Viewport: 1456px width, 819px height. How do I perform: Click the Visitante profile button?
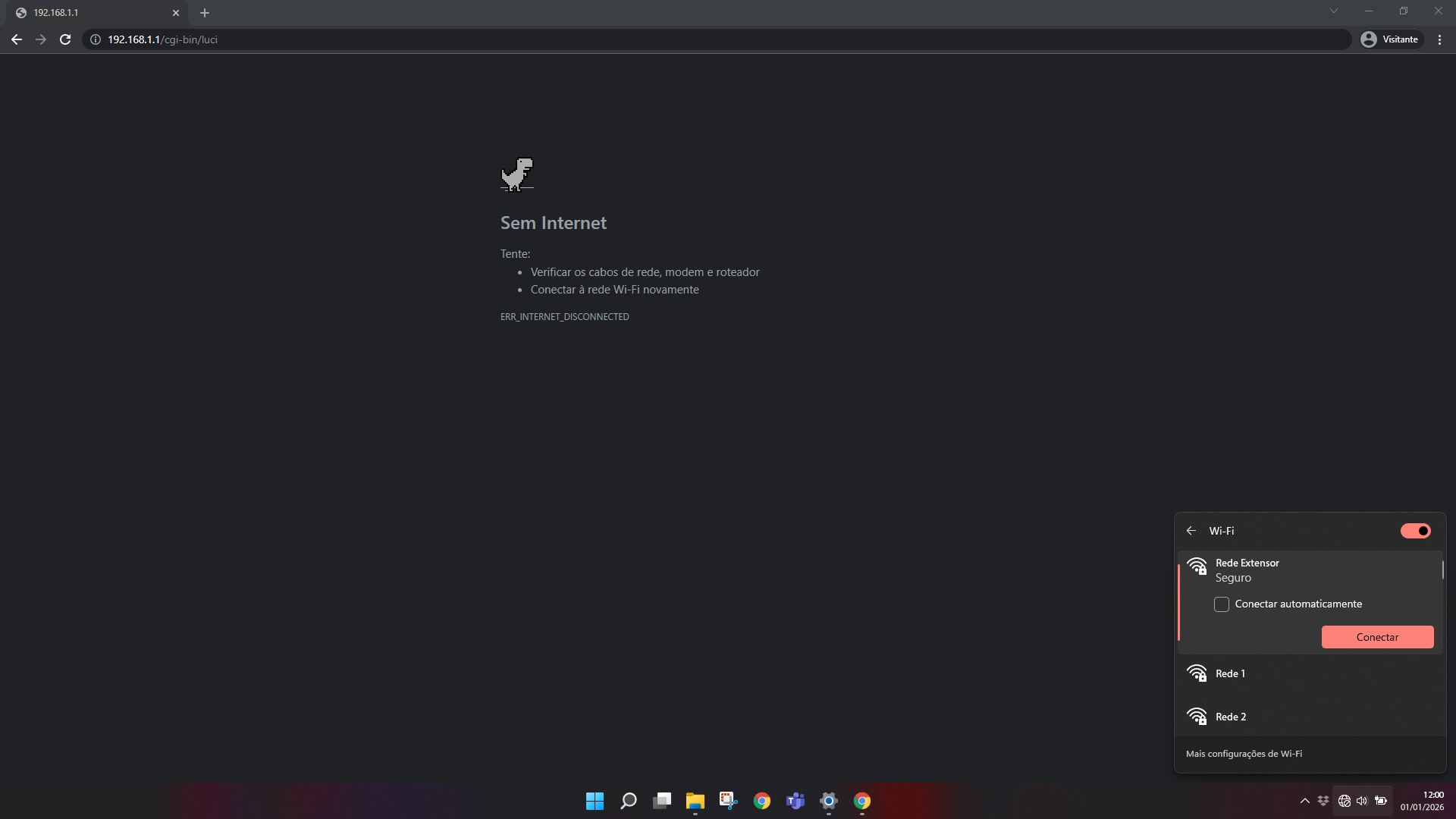click(x=1391, y=39)
